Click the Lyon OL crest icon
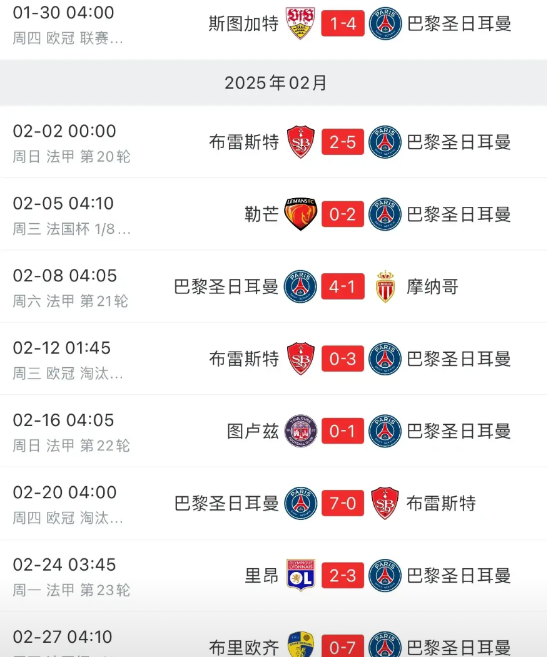The width and height of the screenshot is (547, 657). (301, 575)
